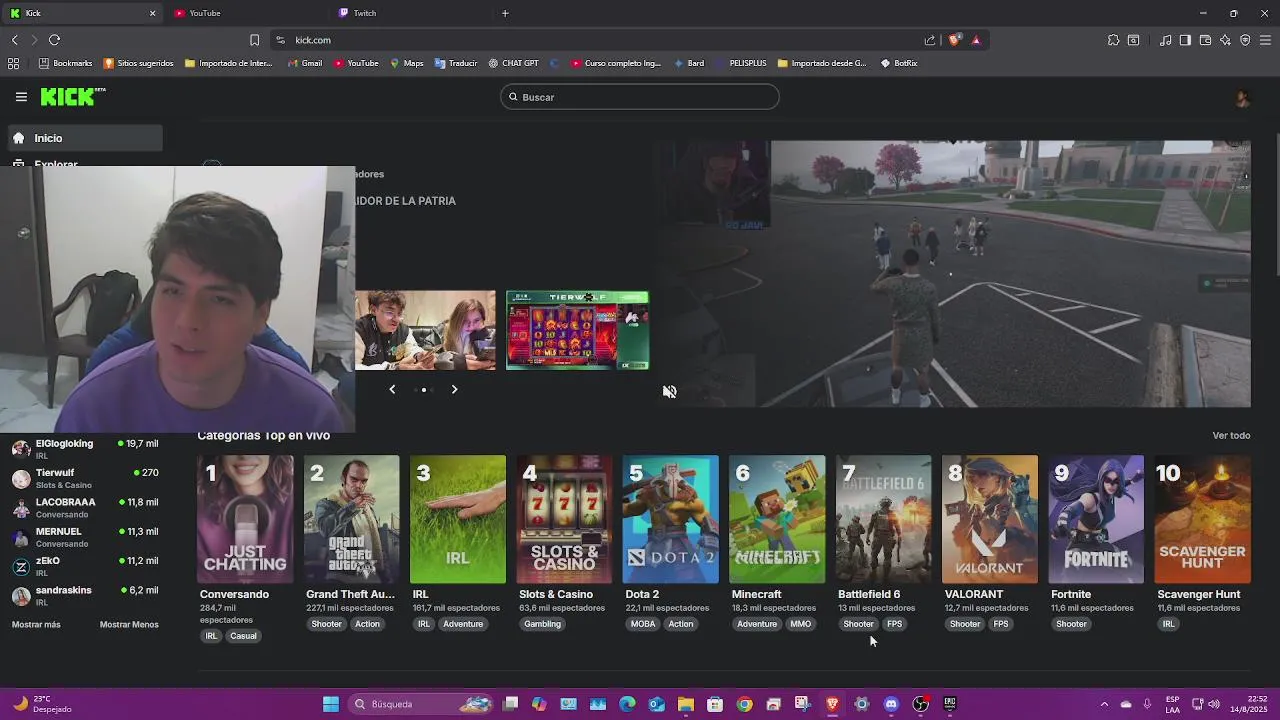The image size is (1280, 720).
Task: Open the Grand Theft Auto category card
Action: tap(351, 519)
